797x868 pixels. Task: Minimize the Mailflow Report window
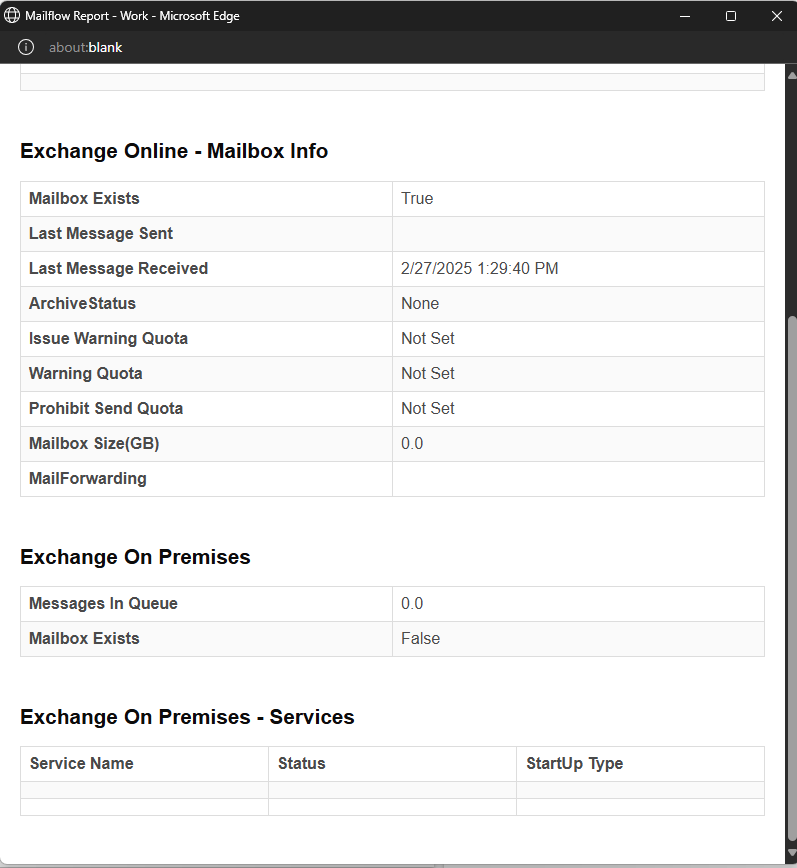pyautogui.click(x=685, y=16)
